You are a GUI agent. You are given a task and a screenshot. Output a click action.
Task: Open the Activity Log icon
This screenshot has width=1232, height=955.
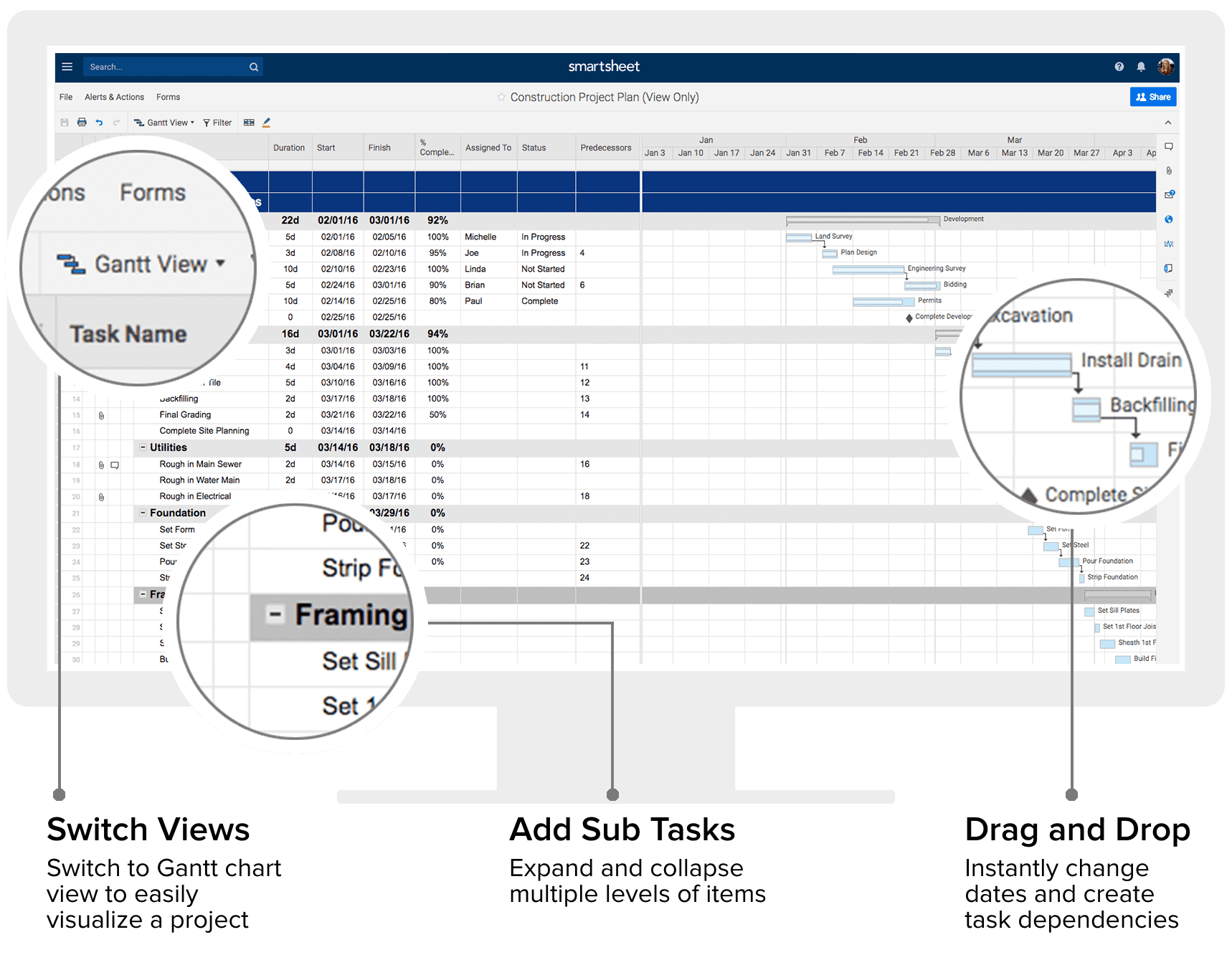click(x=1169, y=244)
